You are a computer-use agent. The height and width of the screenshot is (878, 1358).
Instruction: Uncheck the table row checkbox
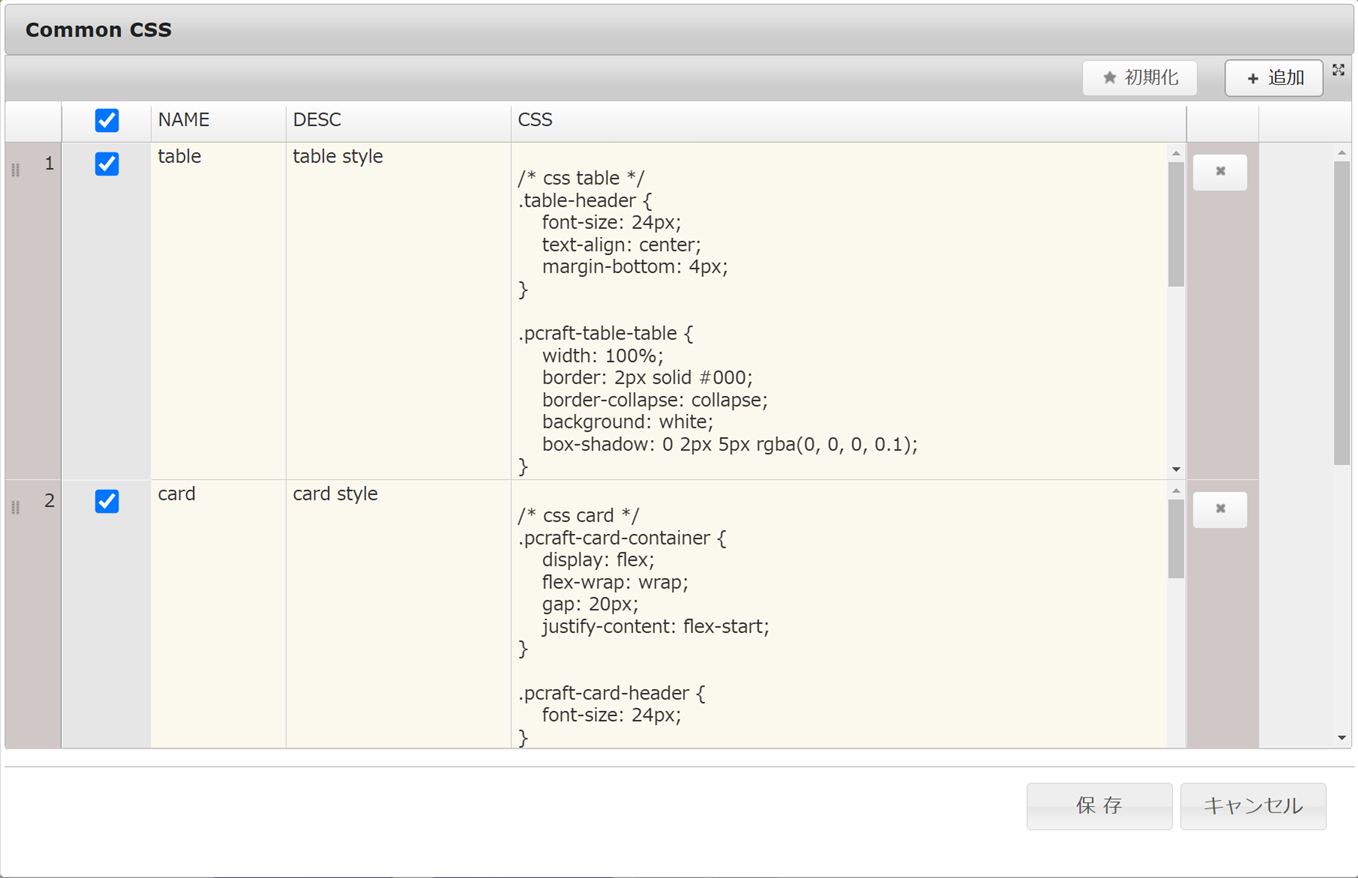click(x=107, y=163)
